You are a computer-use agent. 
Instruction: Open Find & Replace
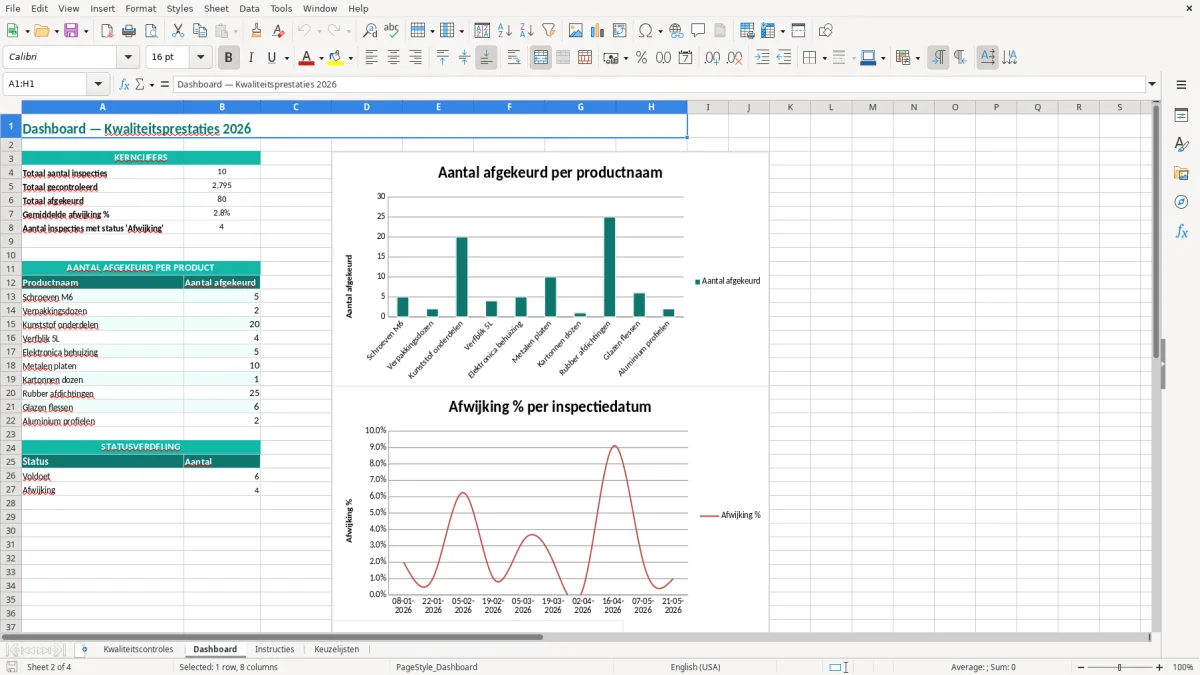pos(369,31)
